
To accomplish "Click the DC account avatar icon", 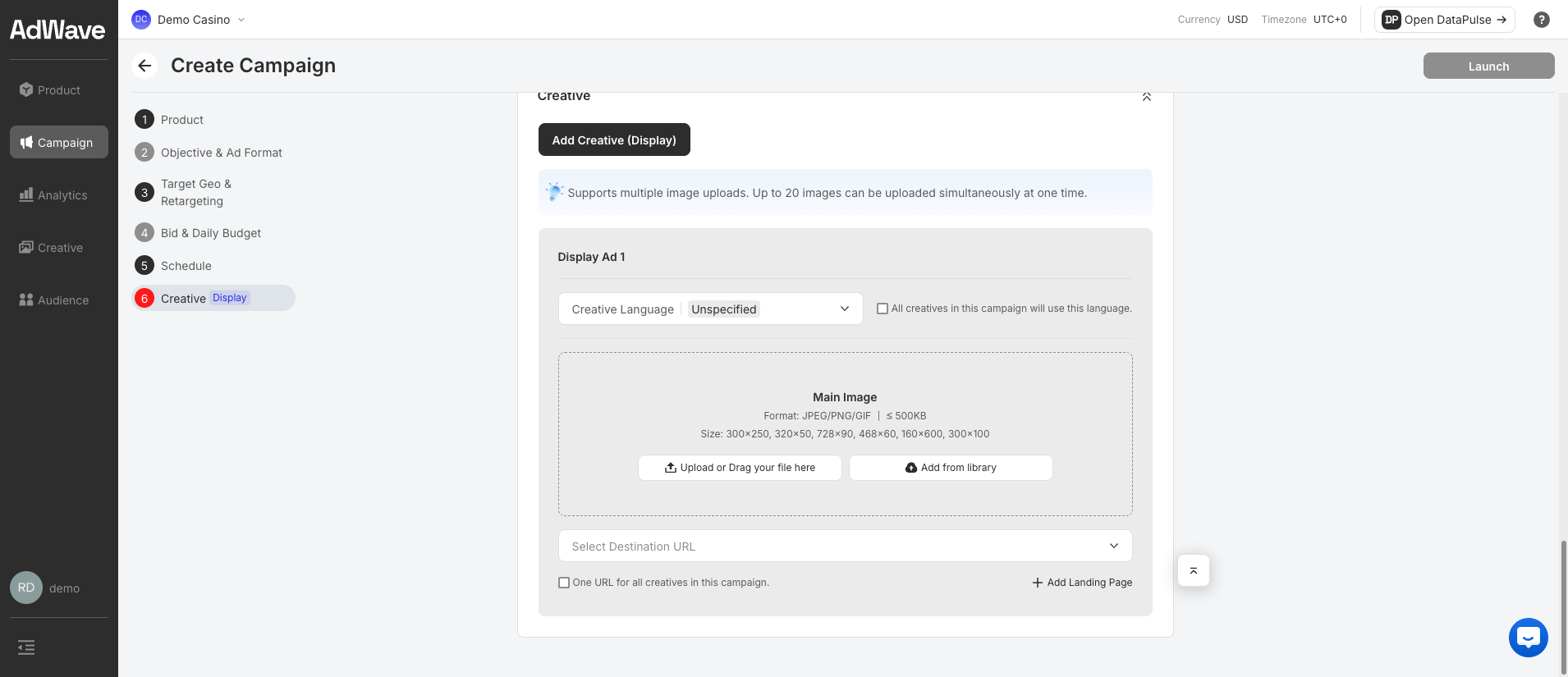I will (x=141, y=20).
